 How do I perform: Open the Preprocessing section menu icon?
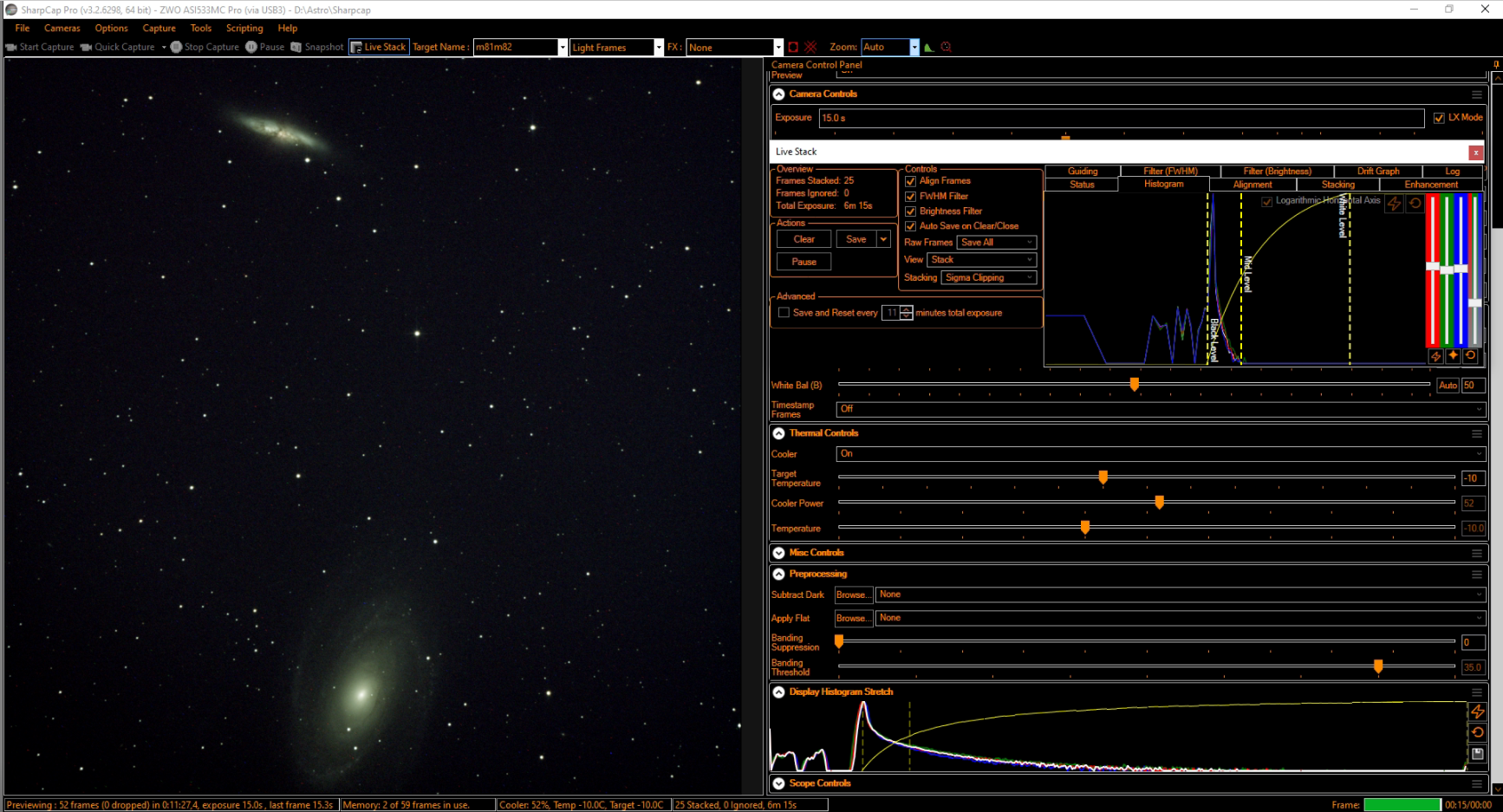[x=1477, y=575]
